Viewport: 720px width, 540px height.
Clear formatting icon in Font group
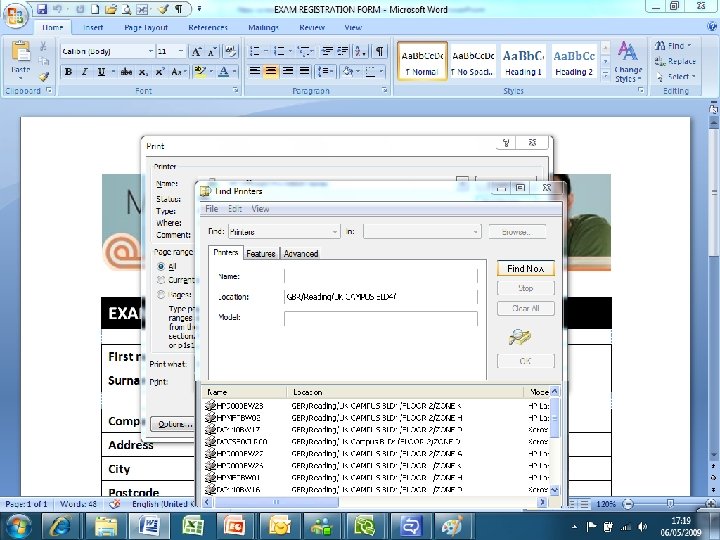pyautogui.click(x=231, y=51)
